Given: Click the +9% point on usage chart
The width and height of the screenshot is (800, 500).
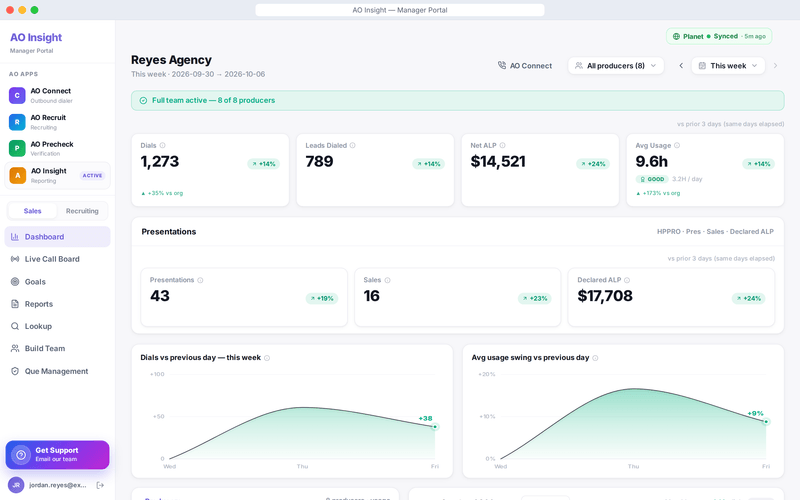Looking at the screenshot, I should [x=766, y=421].
